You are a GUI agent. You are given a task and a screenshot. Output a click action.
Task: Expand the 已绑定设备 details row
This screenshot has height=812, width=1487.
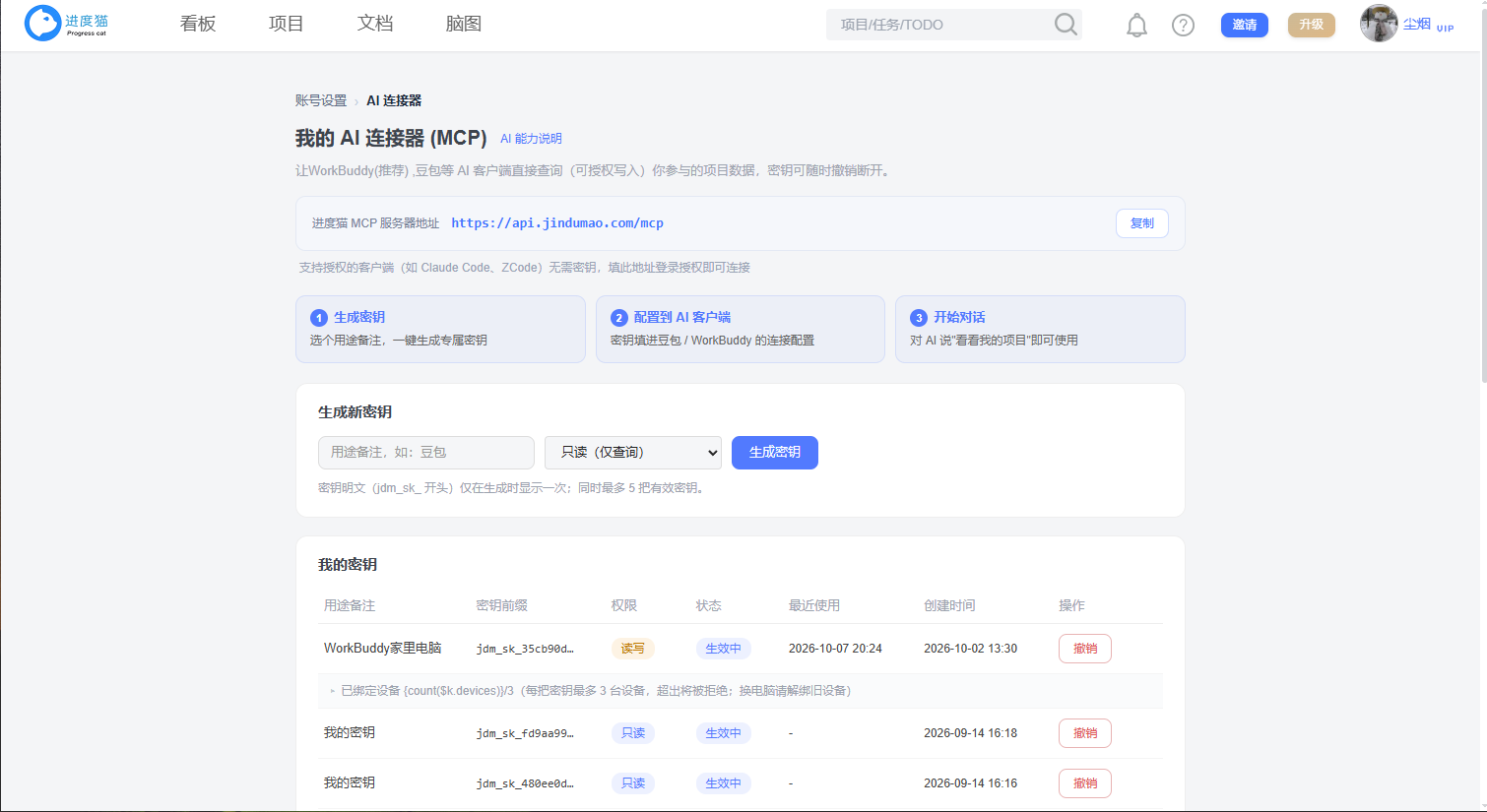pyautogui.click(x=741, y=691)
